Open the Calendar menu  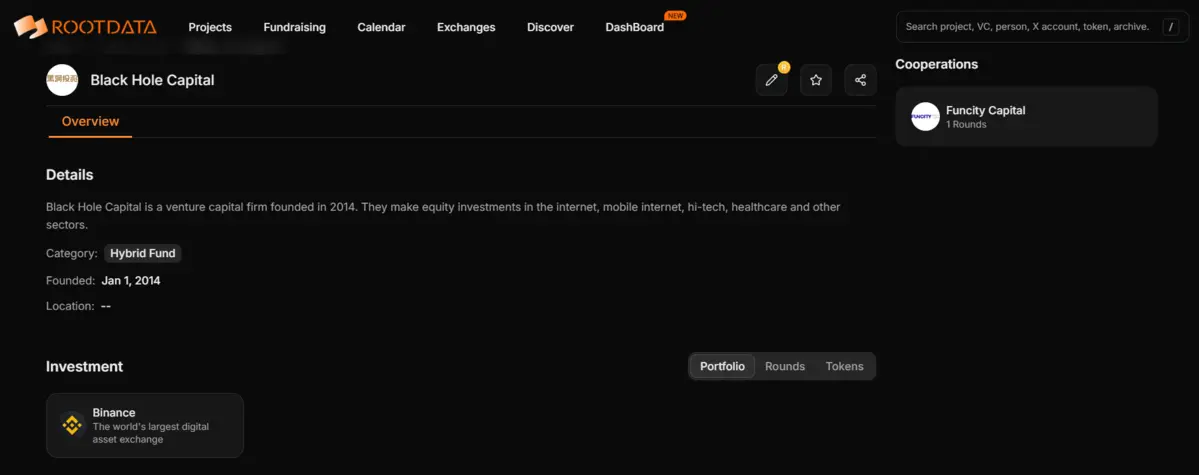382,28
